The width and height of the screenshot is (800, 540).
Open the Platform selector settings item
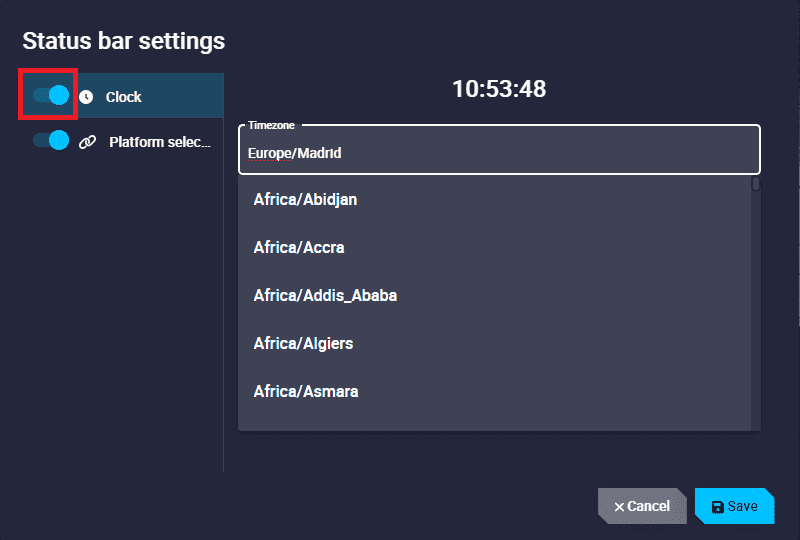(x=160, y=142)
